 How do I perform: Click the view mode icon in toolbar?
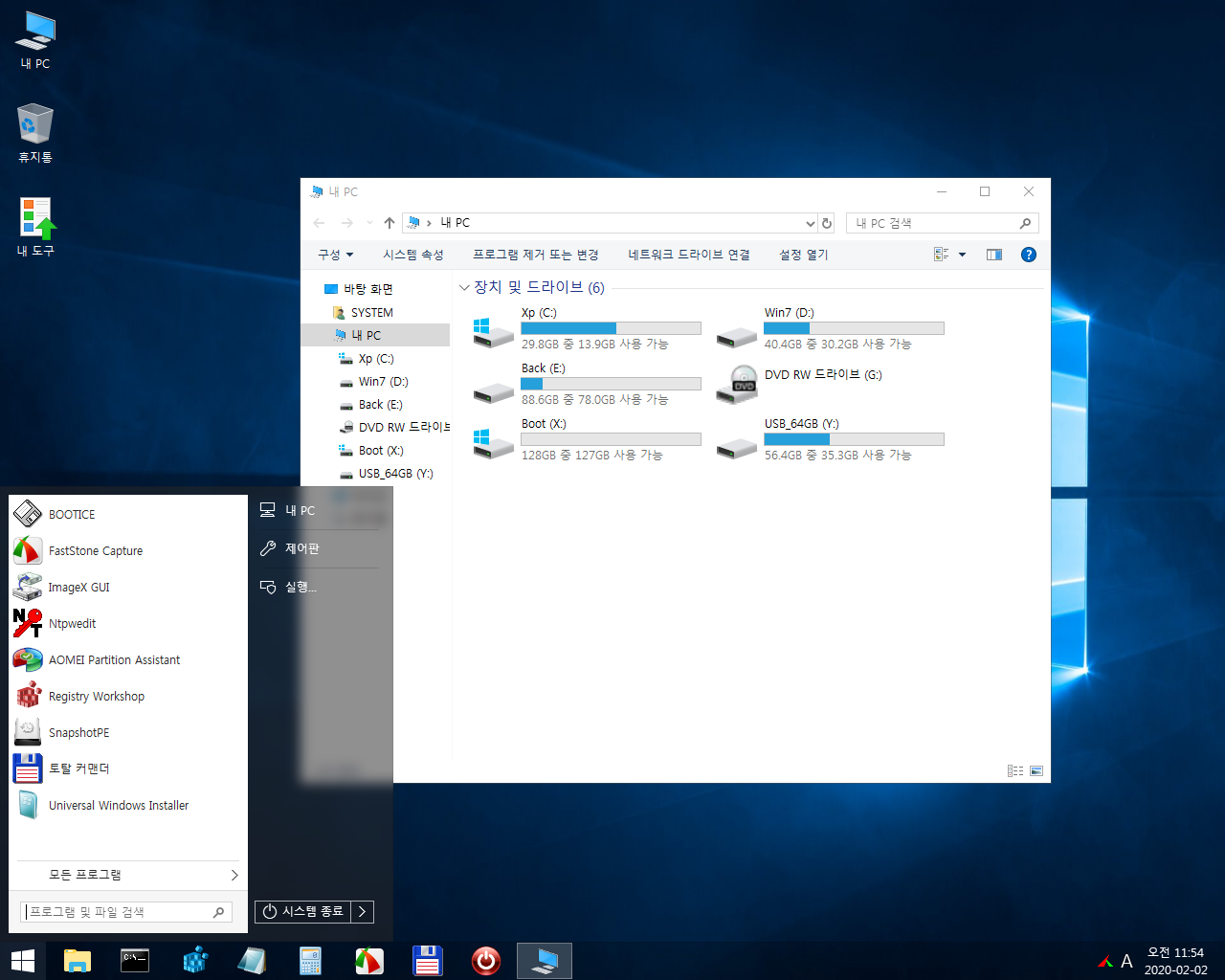tap(942, 255)
